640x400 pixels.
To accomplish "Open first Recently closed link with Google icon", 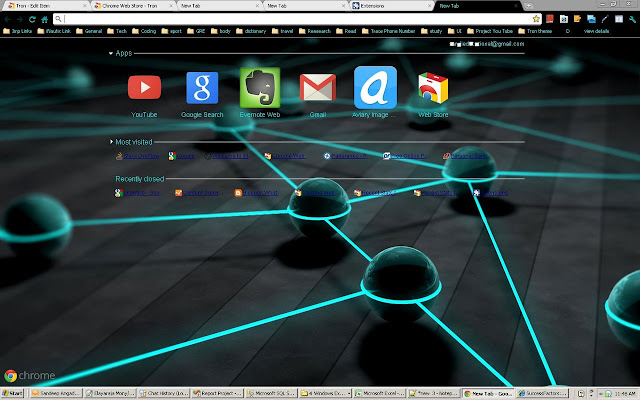I will click(x=137, y=193).
